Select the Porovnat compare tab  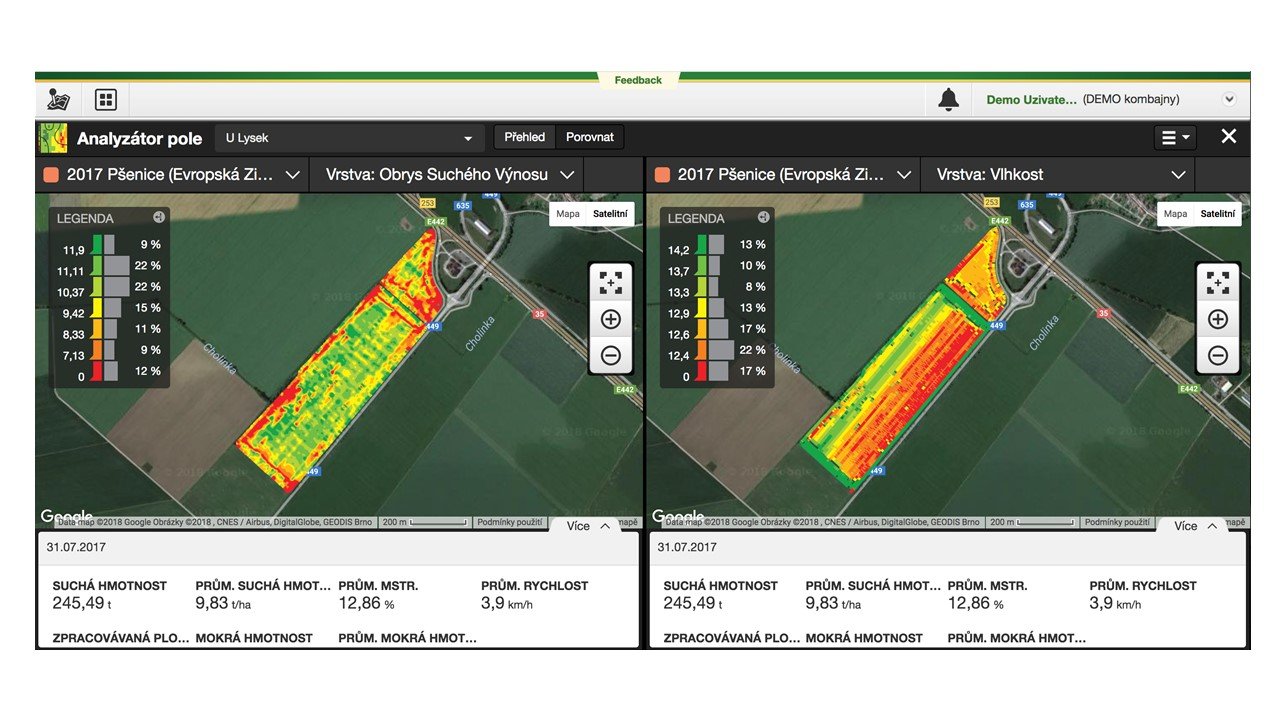590,137
